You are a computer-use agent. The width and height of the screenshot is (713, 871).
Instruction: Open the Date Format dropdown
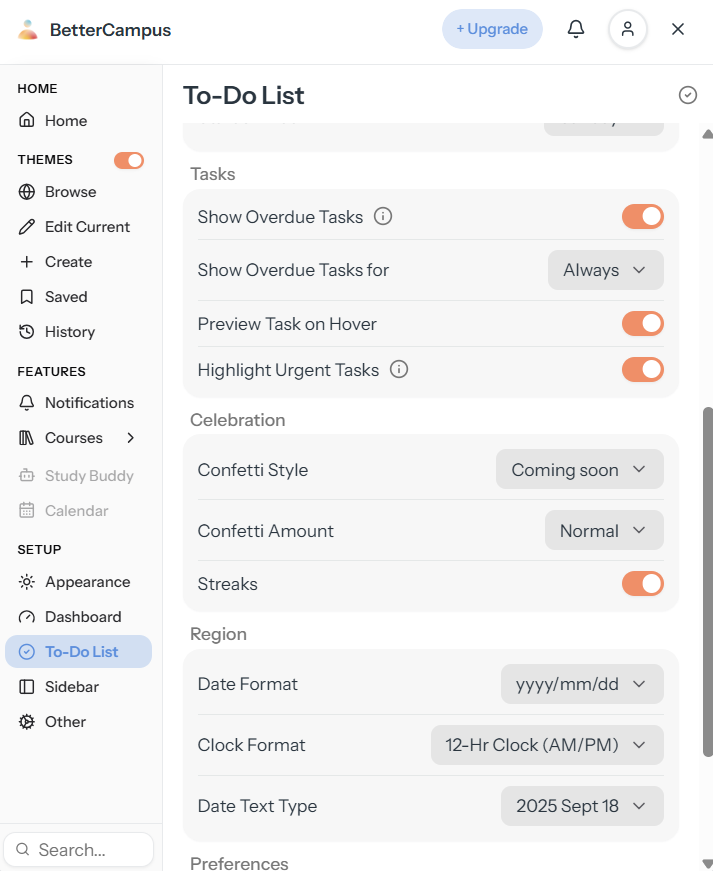click(582, 684)
